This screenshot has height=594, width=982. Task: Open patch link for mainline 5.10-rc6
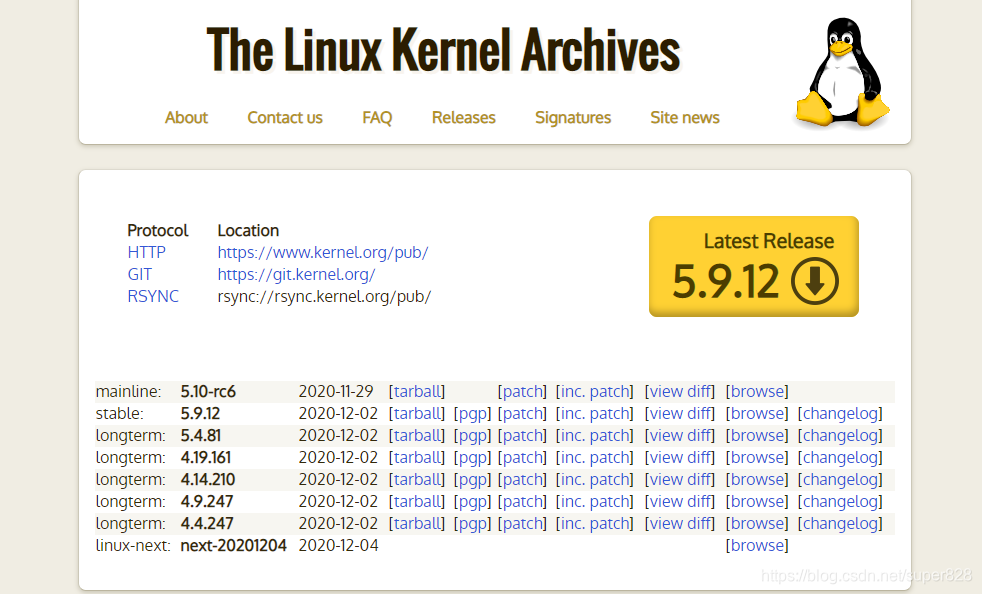[522, 392]
